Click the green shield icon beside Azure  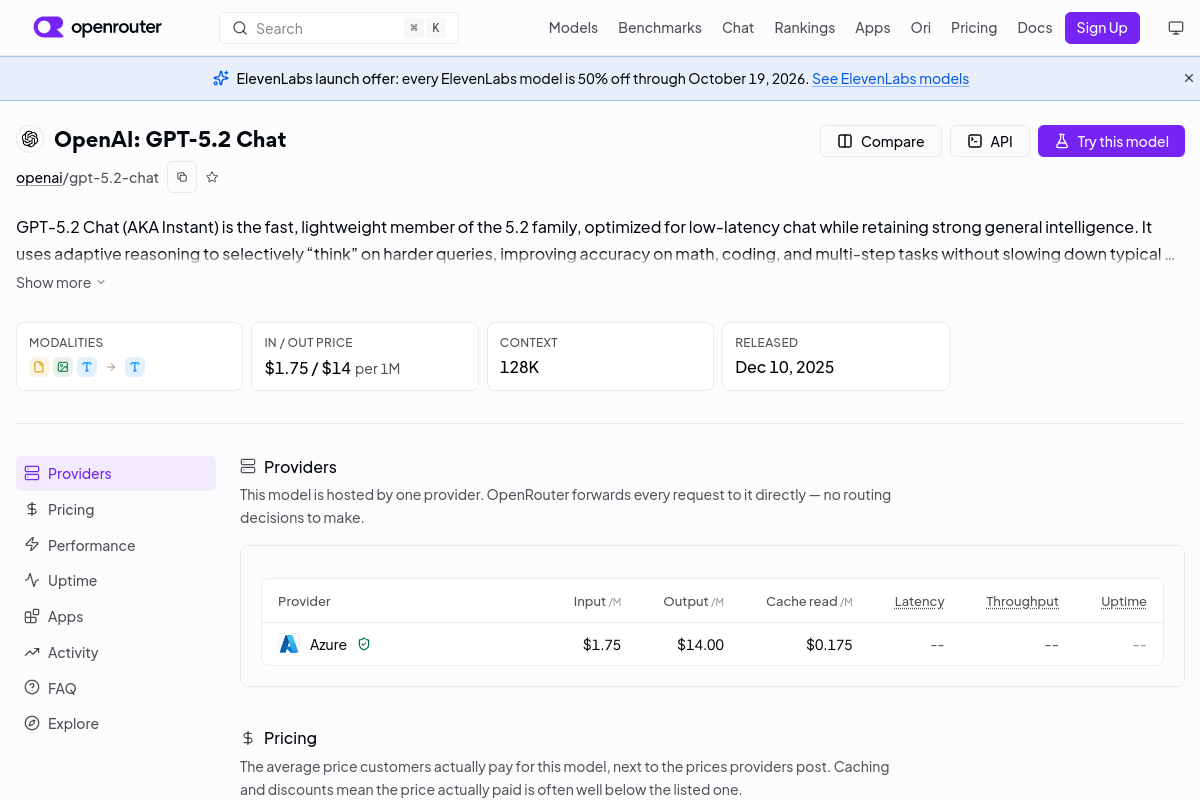point(364,644)
